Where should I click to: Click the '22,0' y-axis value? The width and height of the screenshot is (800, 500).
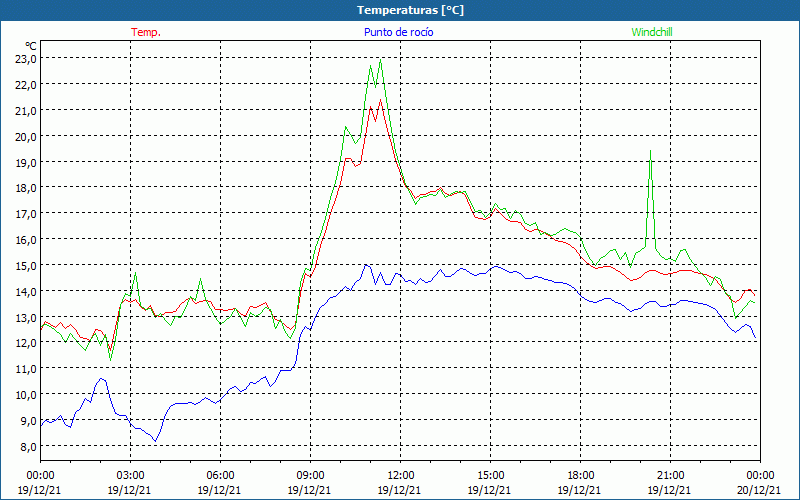click(26, 85)
